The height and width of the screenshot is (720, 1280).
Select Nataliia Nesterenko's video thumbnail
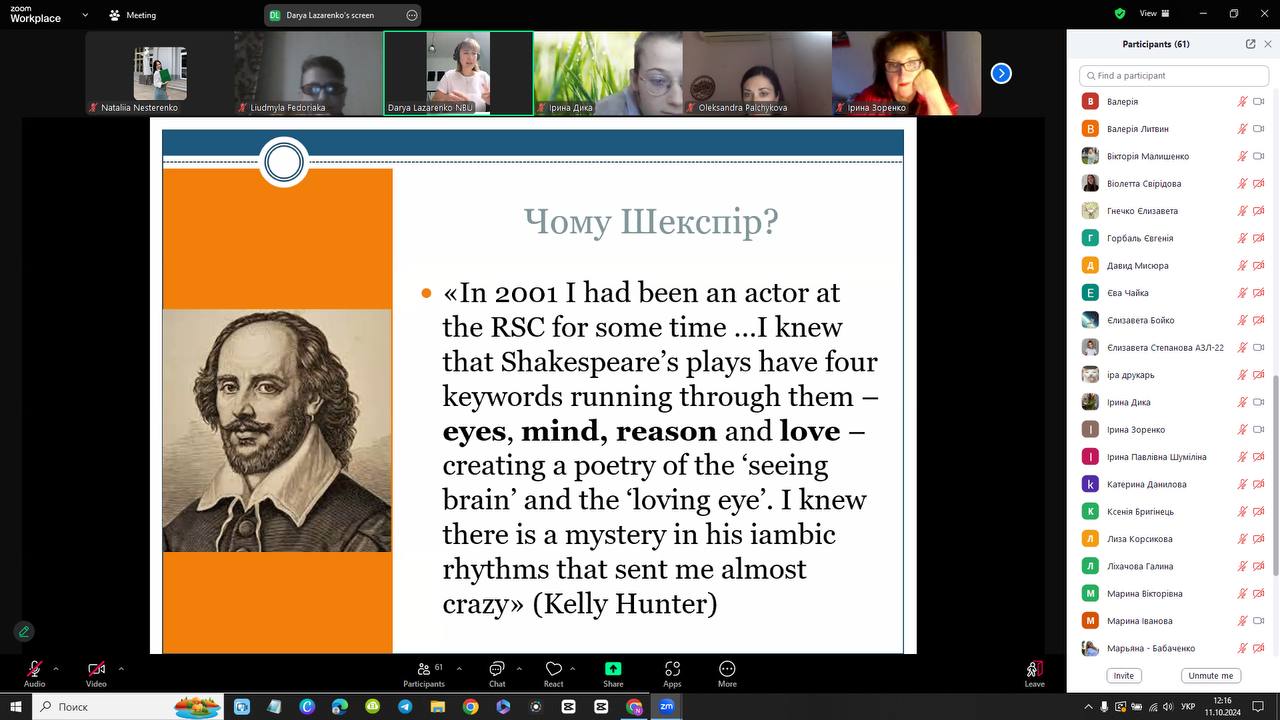pos(159,73)
